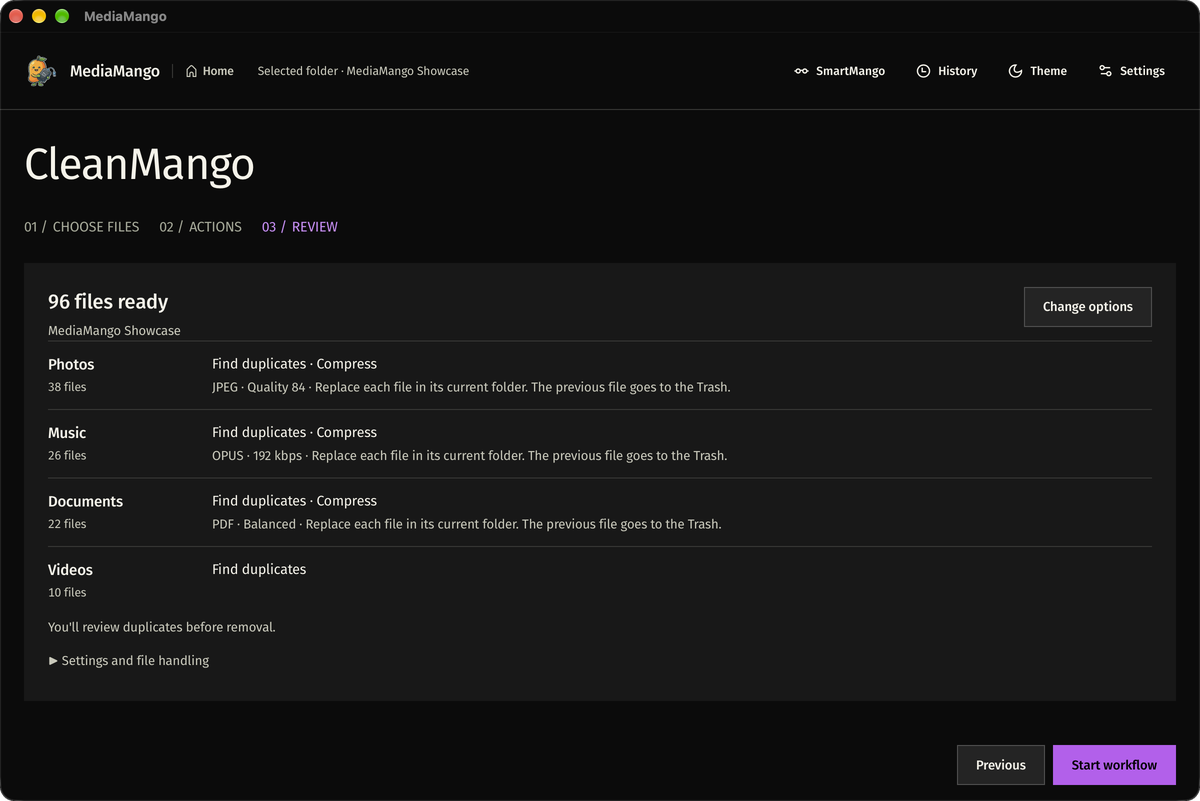Click Documents 'Find duplicates · Compress' text
Image resolution: width=1200 pixels, height=801 pixels.
pos(294,501)
